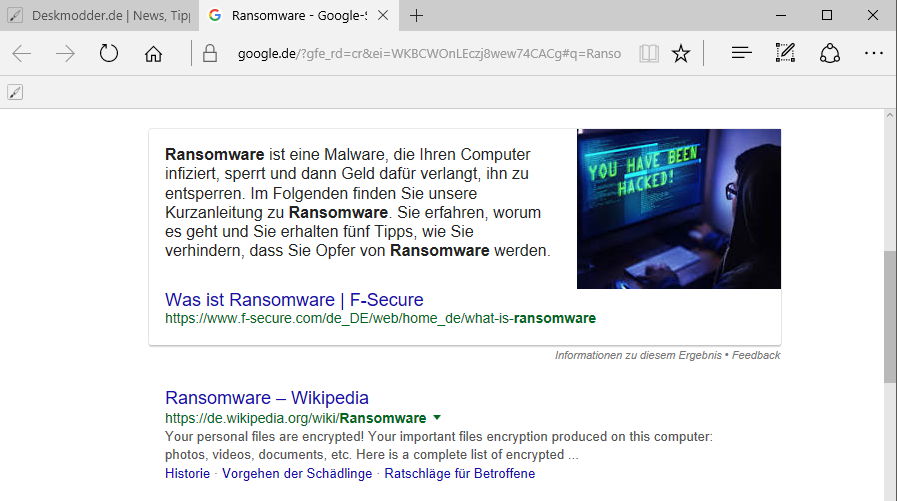Screen dimensions: 897x501
Task: Reload the page with the refresh icon
Action: [109, 53]
